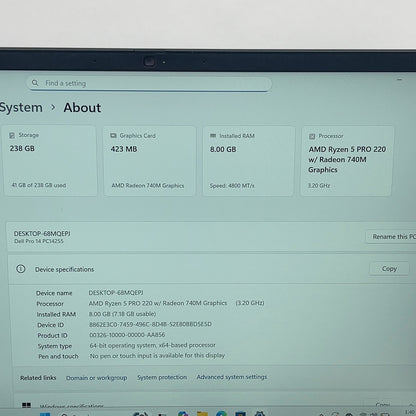The width and height of the screenshot is (416, 416).
Task: Click the 'Speed: 4800 MT/s' text
Action: pos(232,186)
